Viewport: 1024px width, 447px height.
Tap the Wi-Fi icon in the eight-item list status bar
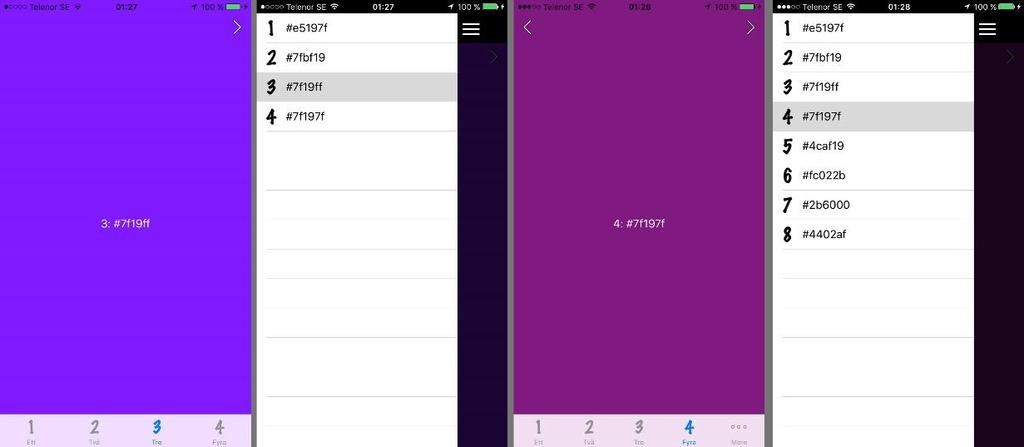850,7
